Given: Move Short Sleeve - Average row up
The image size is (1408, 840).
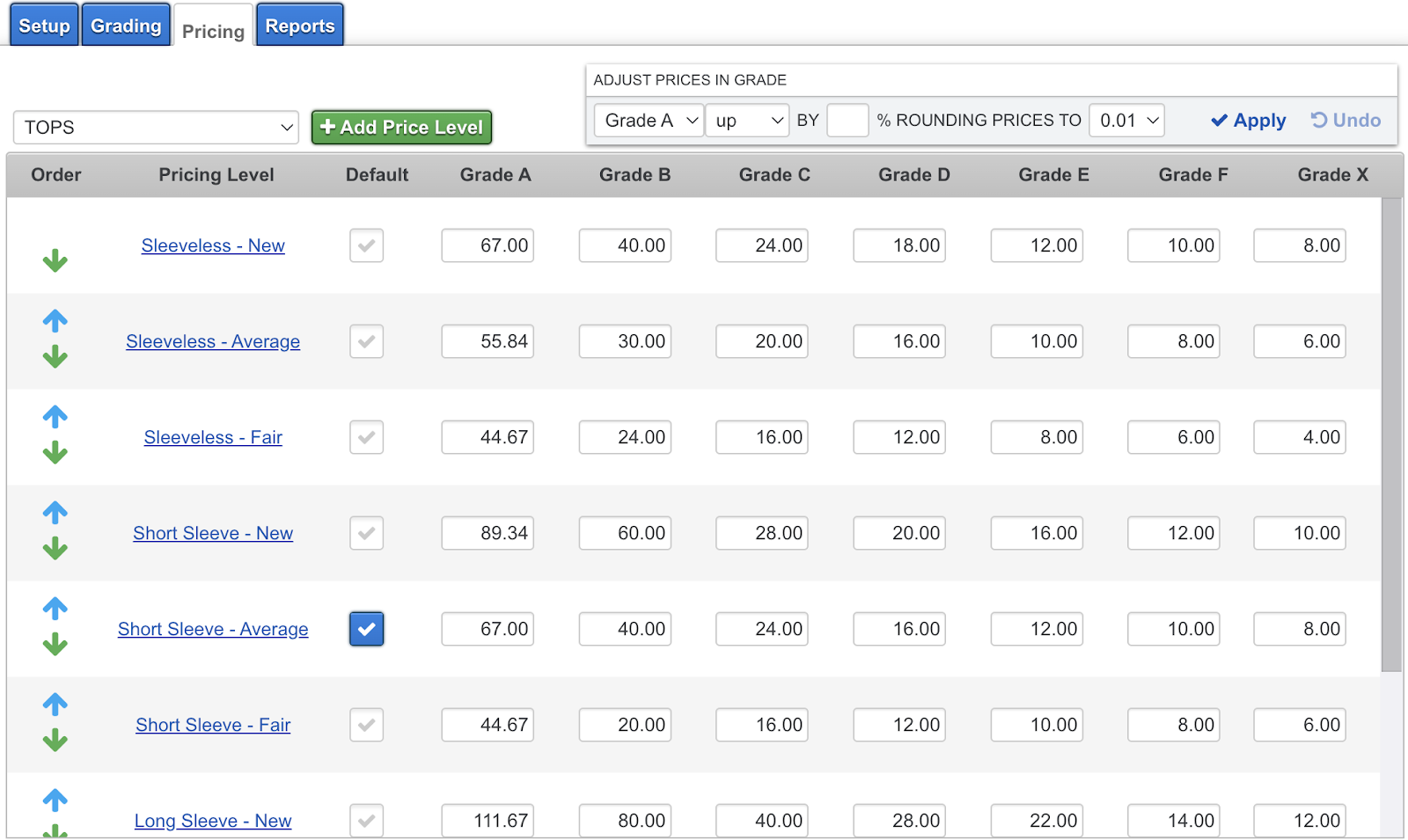Looking at the screenshot, I should coord(55,609).
